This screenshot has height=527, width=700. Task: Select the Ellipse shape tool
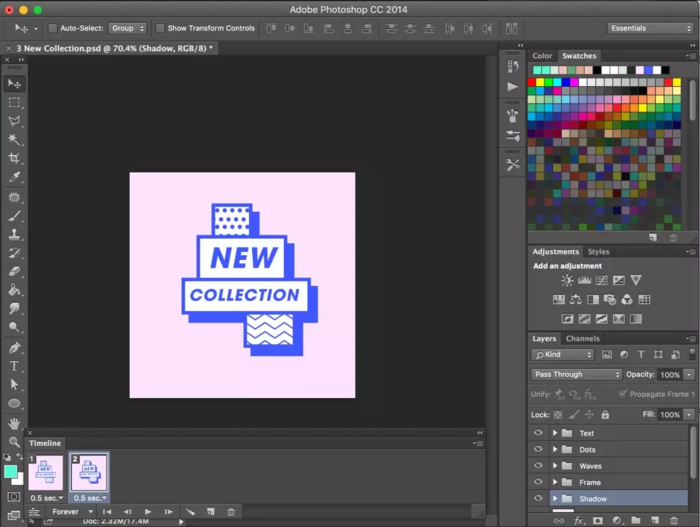click(14, 403)
